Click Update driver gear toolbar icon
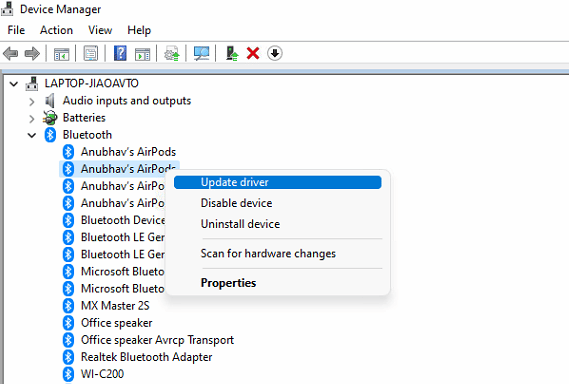Screen dimensions: 569x384 [172, 54]
